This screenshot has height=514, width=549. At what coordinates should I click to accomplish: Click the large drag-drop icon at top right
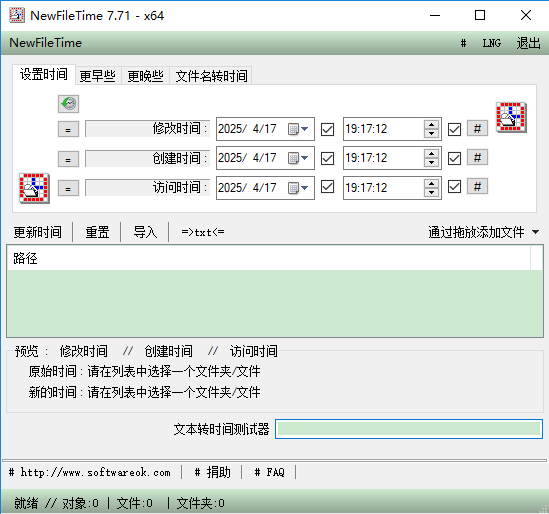[x=511, y=117]
